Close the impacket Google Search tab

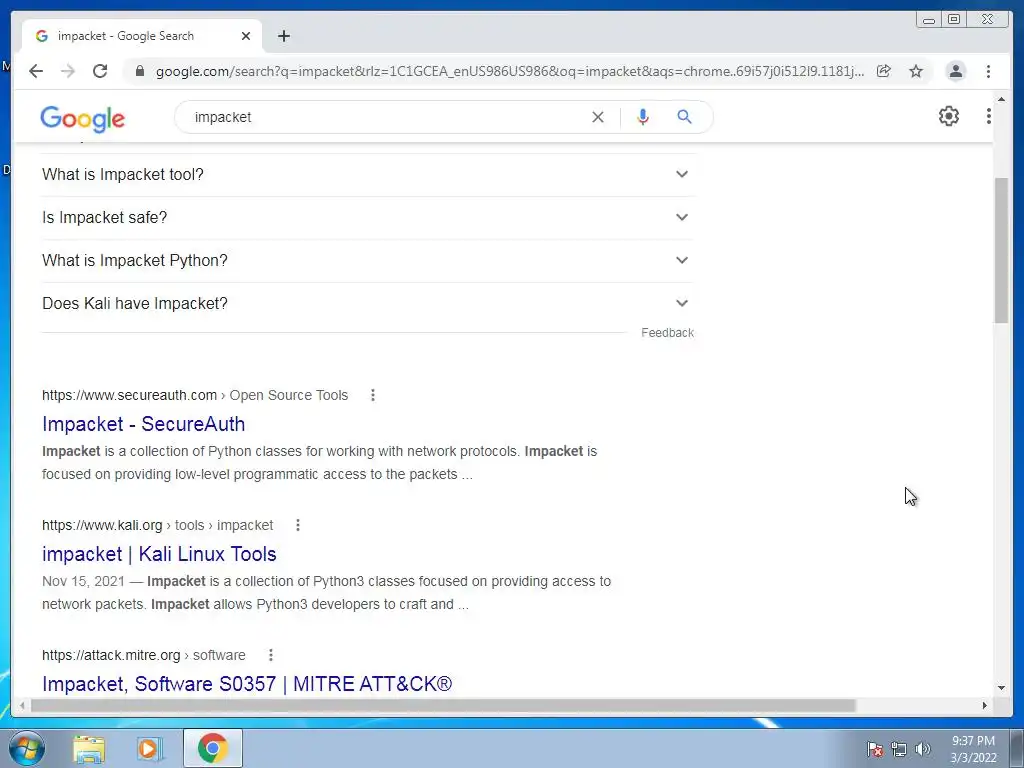[246, 36]
